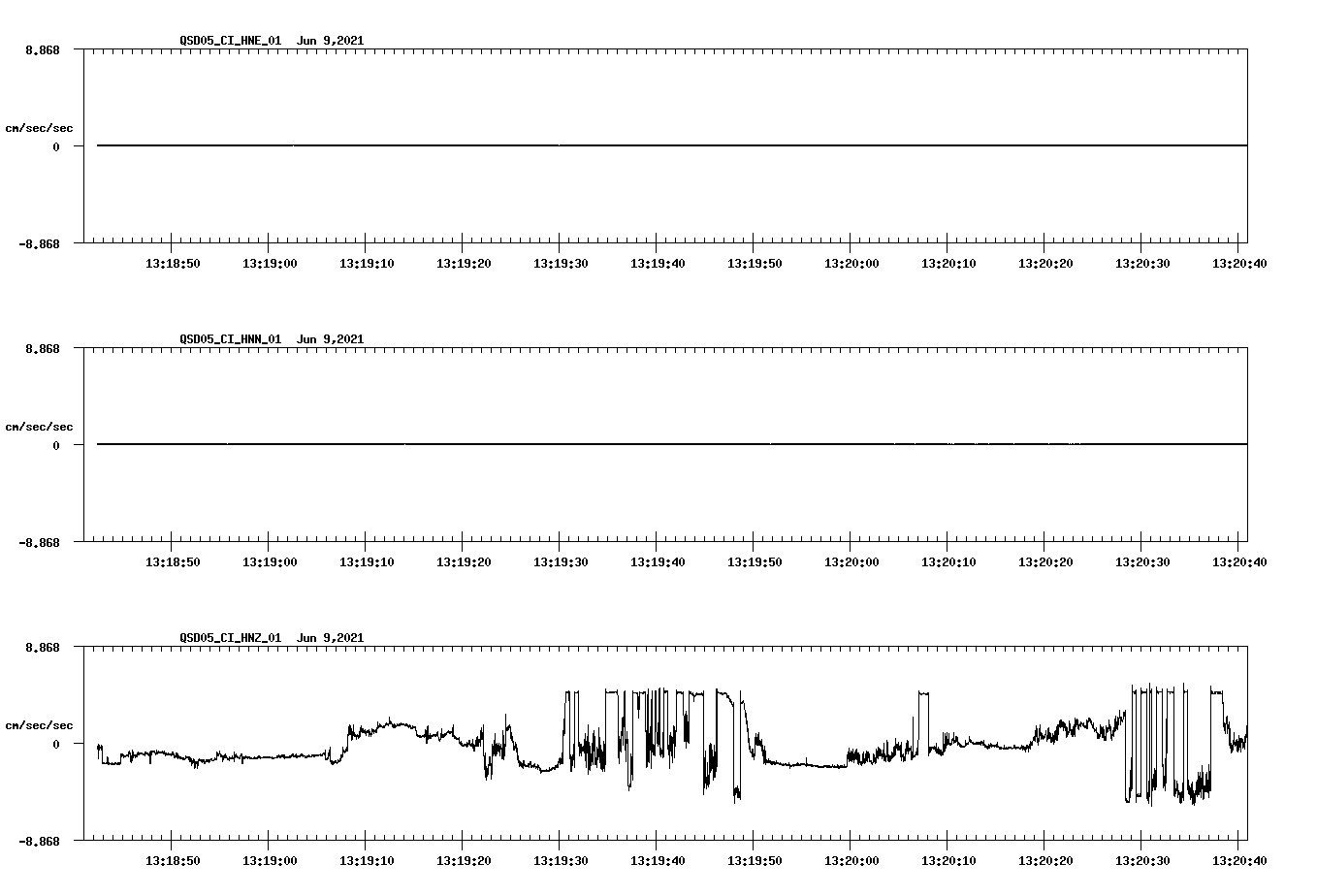Click zero axis label of HNZ plot
This screenshot has height=896, width=1317.
(x=56, y=745)
